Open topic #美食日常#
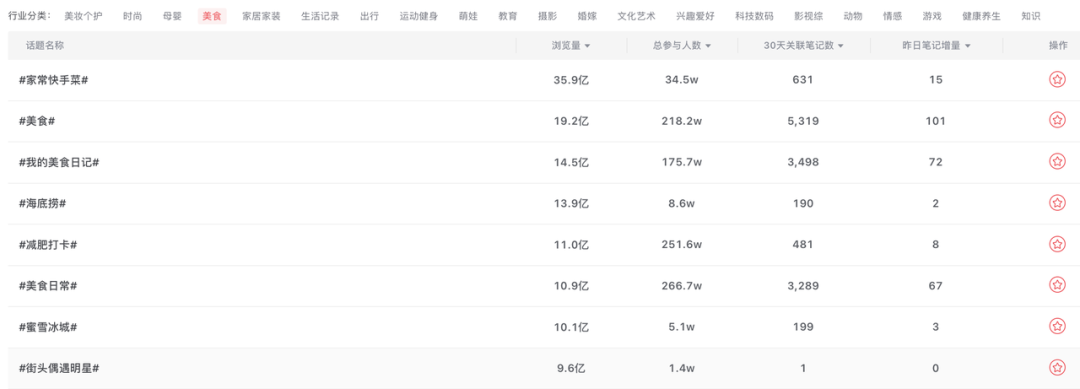The width and height of the screenshot is (1080, 389). click(x=48, y=286)
